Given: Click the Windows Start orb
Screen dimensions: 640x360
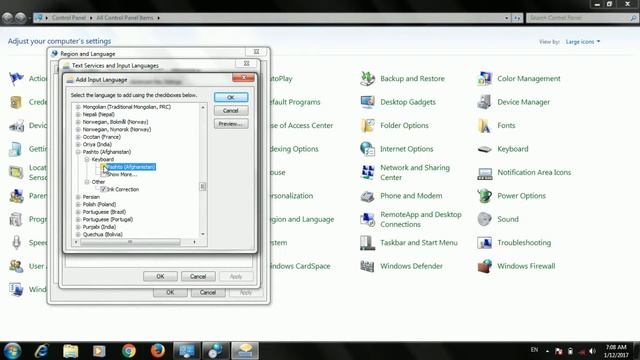Looking at the screenshot, I should [12, 351].
